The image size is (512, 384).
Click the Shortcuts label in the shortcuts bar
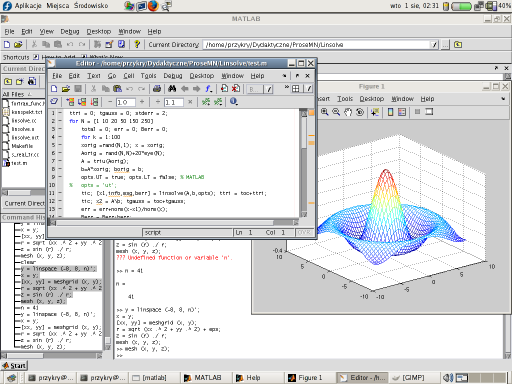click(16, 57)
